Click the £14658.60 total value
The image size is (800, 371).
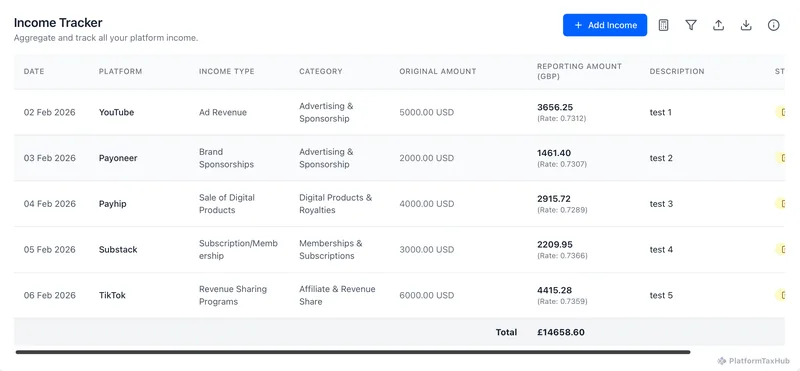(x=561, y=332)
